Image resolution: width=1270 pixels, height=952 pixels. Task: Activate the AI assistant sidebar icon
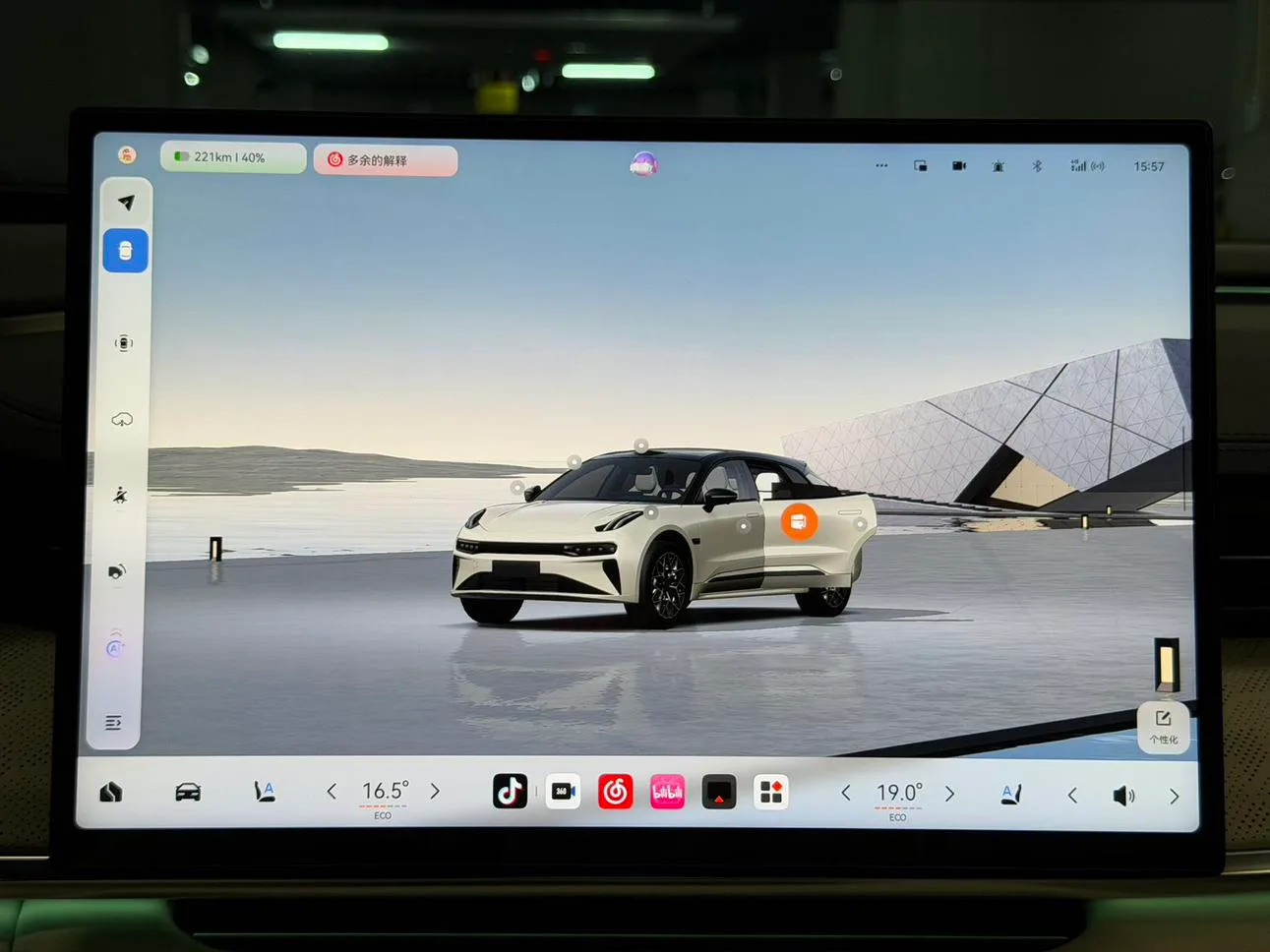(x=116, y=646)
